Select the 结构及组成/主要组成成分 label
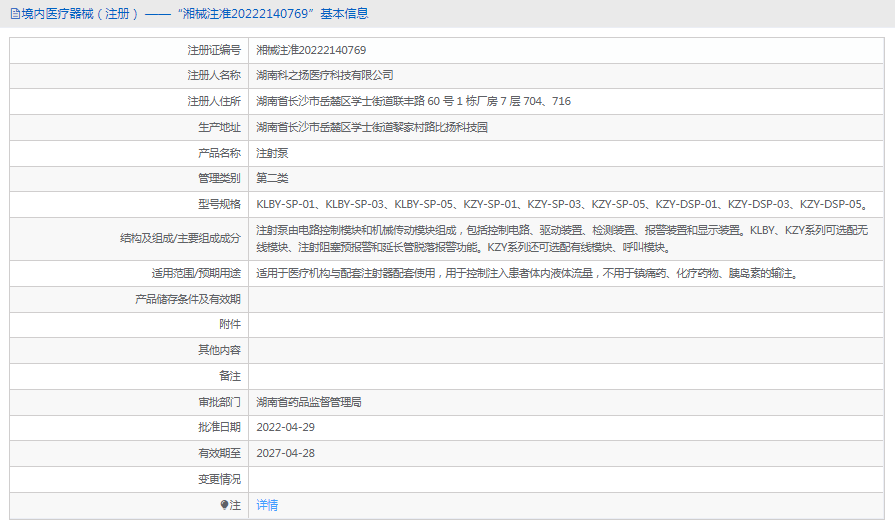This screenshot has height=523, width=895. coord(180,239)
